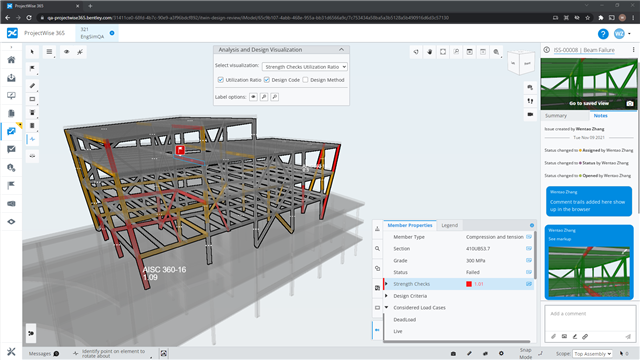This screenshot has height=360, width=640.
Task: Open the Messages status bar button
Action: pyautogui.click(x=44, y=353)
